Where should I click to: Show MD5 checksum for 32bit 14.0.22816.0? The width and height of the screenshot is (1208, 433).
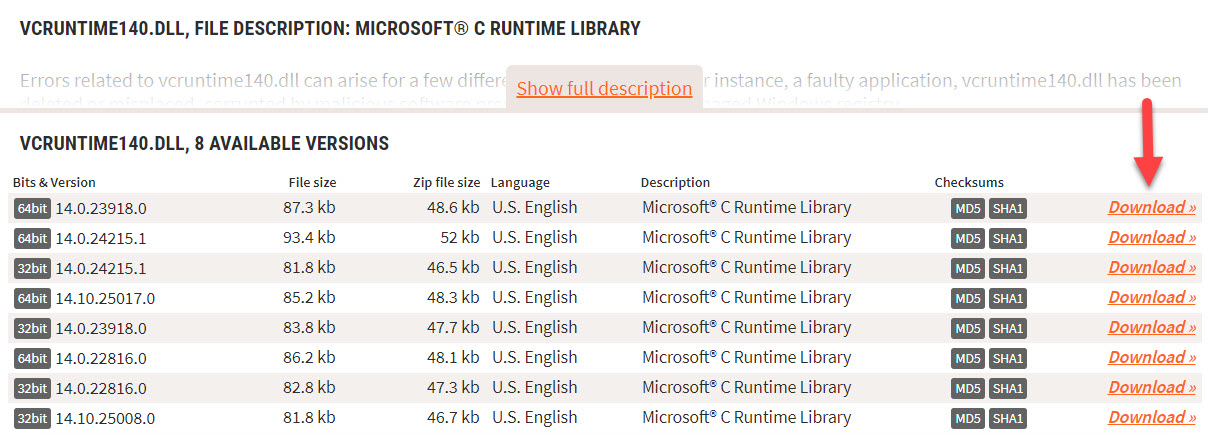(968, 389)
